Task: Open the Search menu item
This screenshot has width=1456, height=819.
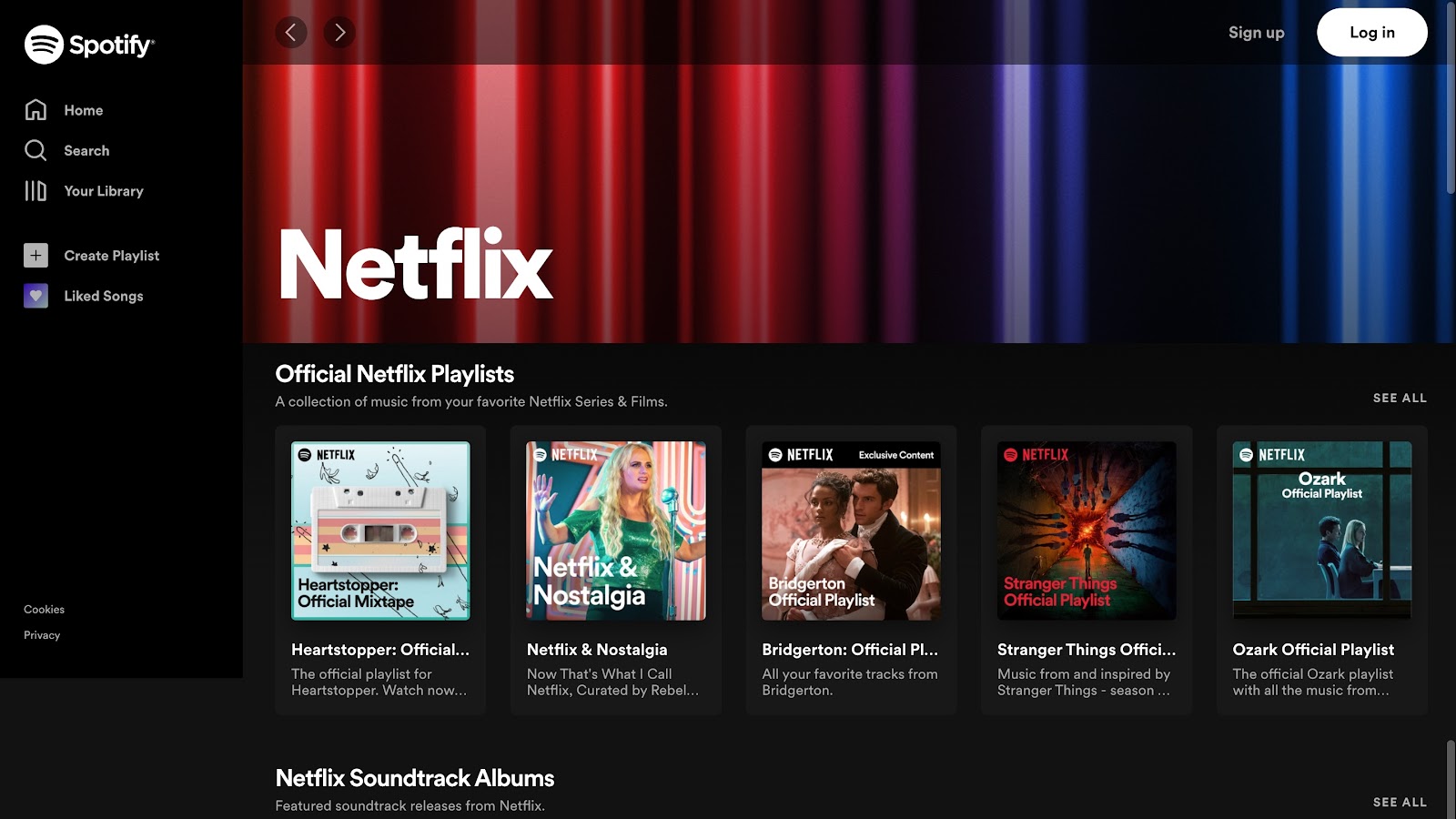Action: point(86,150)
